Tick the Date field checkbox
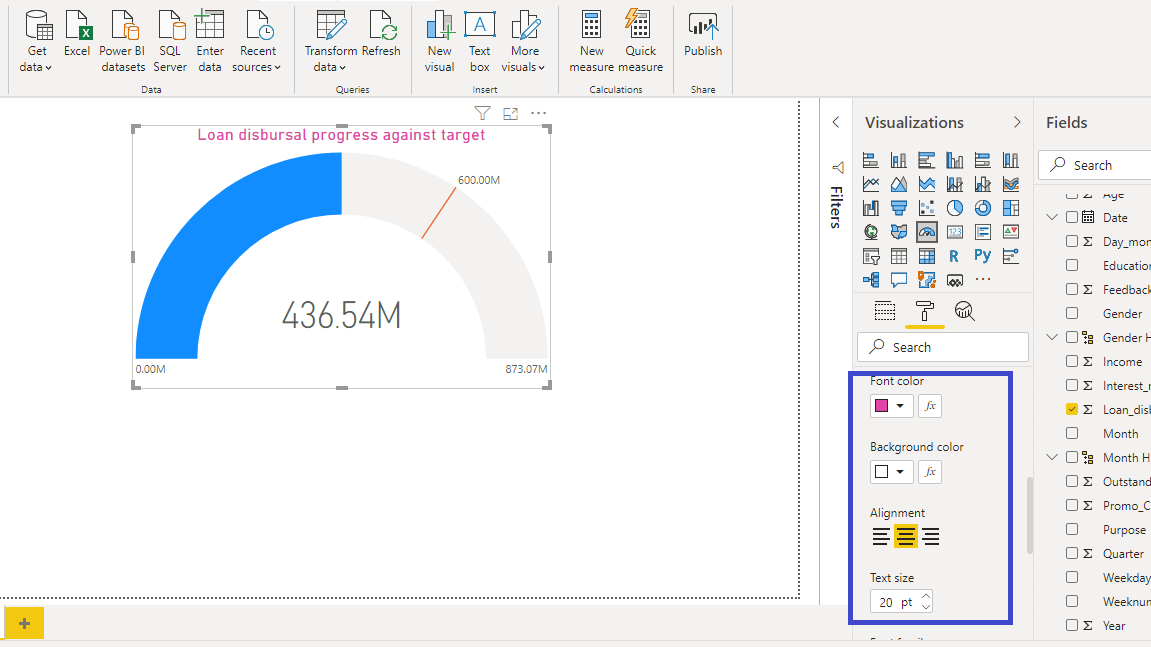This screenshot has height=647, width=1151. point(1072,217)
